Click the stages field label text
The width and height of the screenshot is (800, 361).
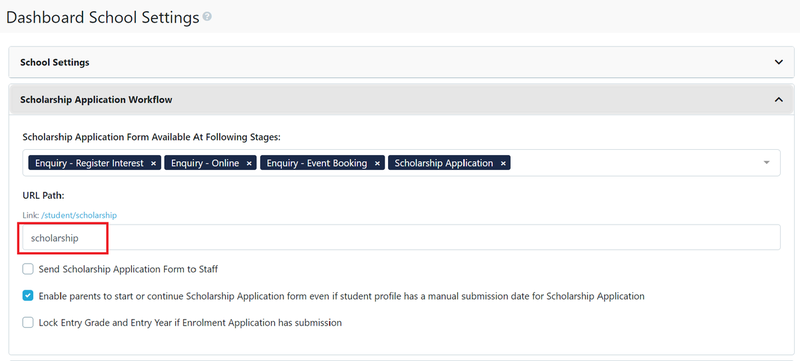pos(152,137)
